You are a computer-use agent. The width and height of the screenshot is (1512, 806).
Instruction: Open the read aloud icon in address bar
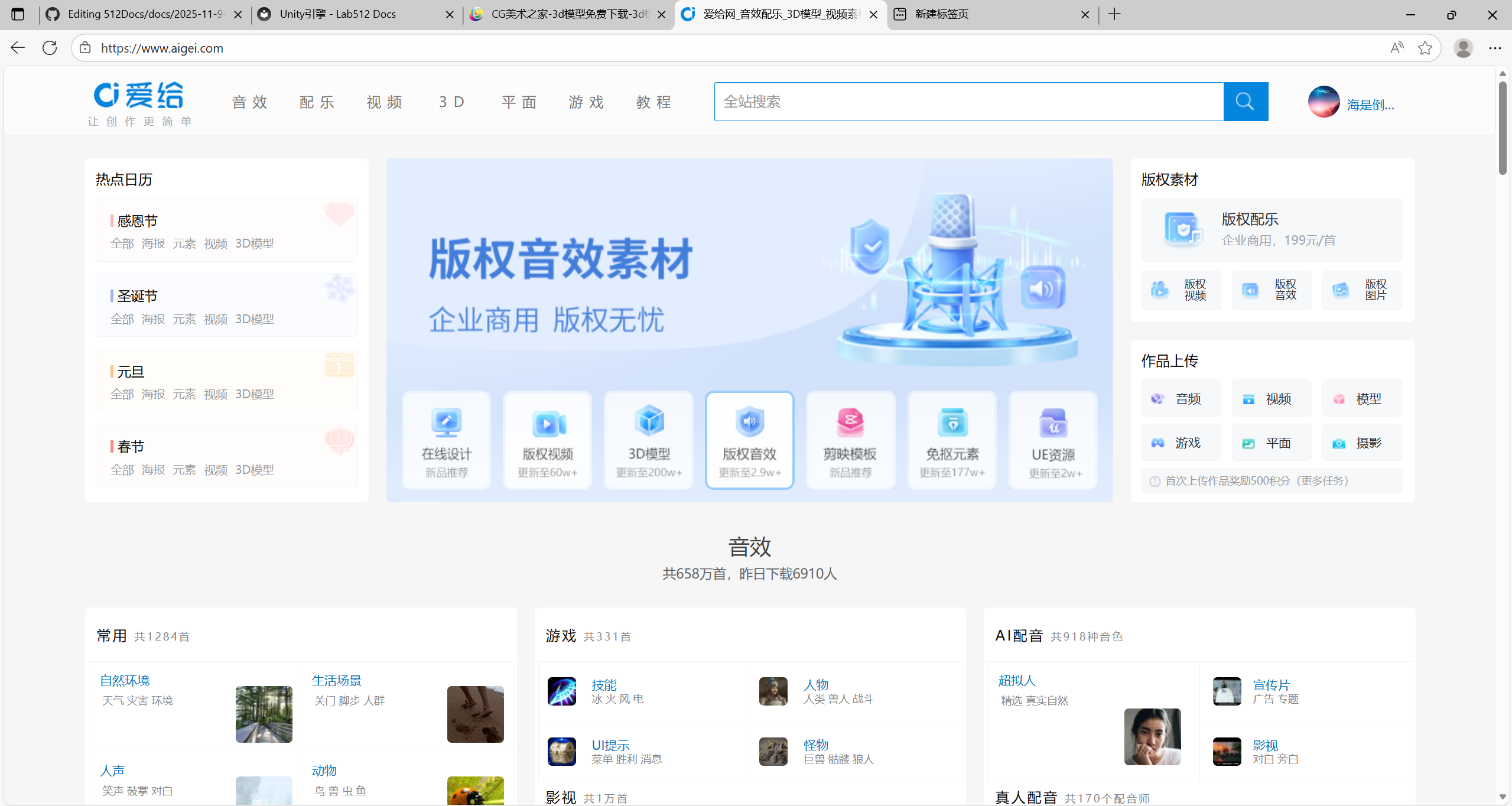(x=1396, y=48)
